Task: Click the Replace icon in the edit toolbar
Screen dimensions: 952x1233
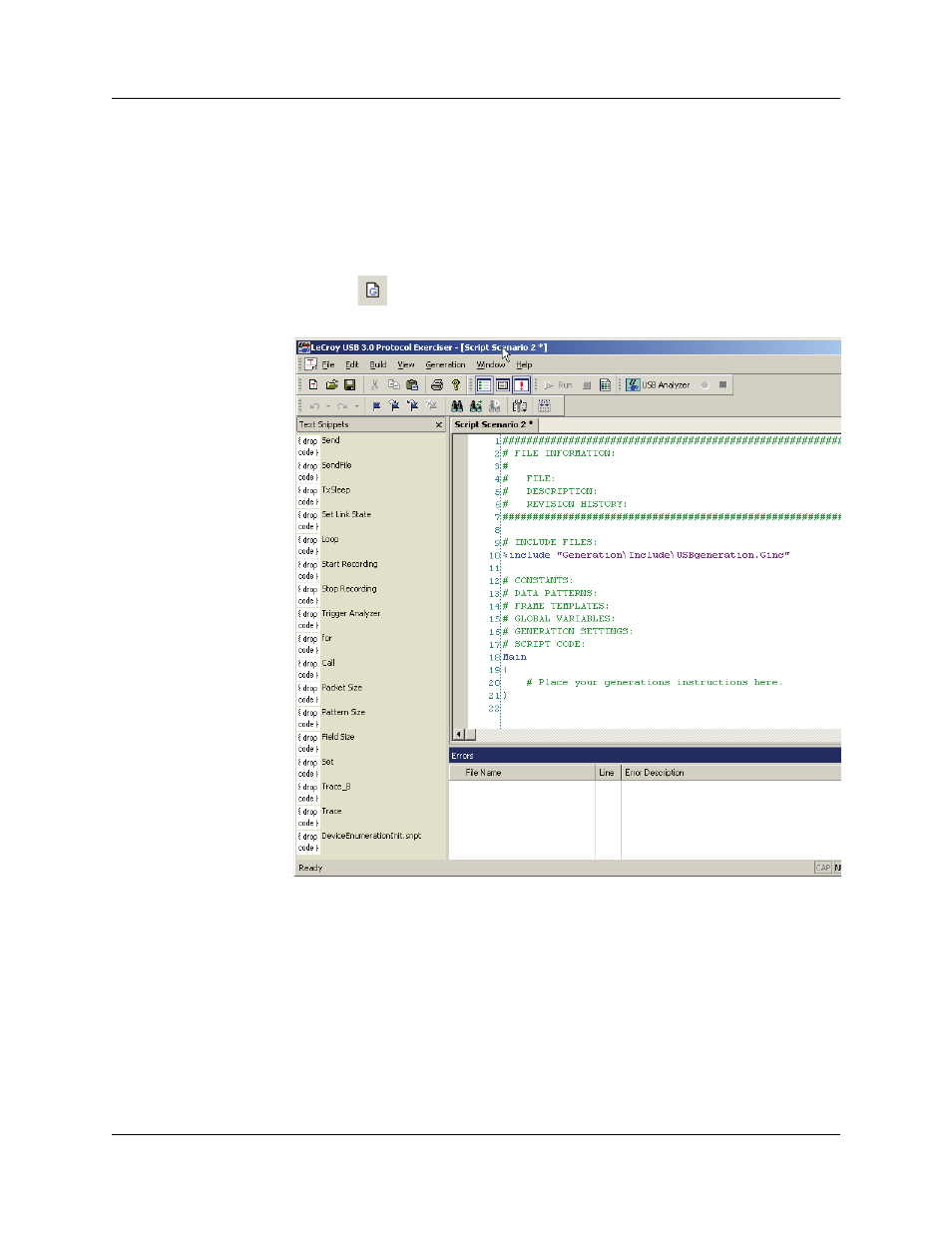Action: click(x=520, y=406)
